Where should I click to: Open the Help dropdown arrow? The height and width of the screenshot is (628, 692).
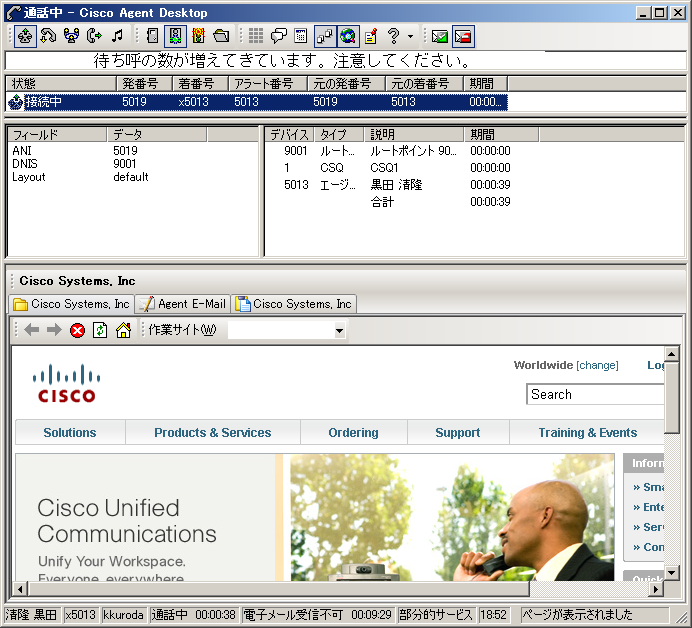pyautogui.click(x=411, y=36)
